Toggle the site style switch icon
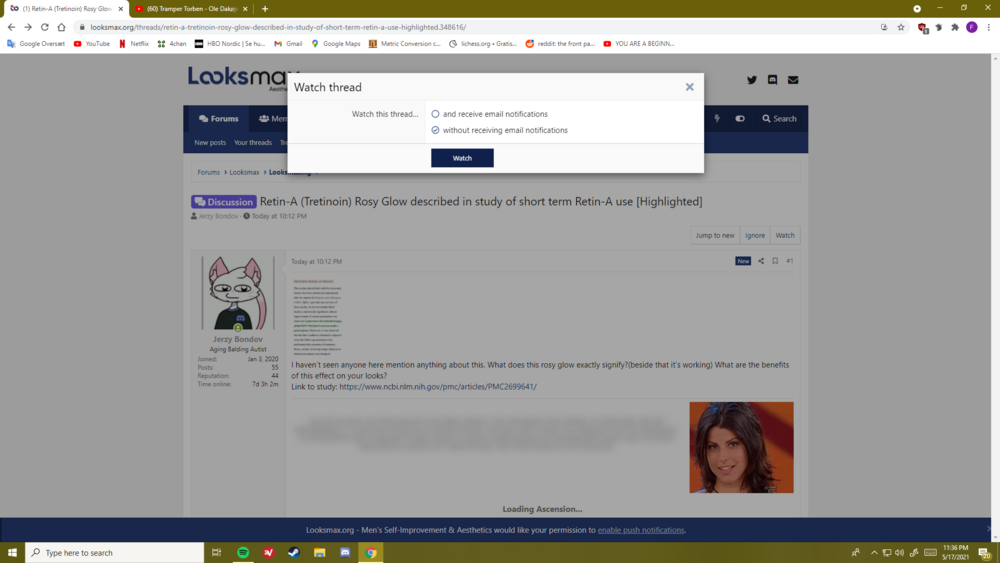Screen dimensions: 1000x563 pos(740,119)
